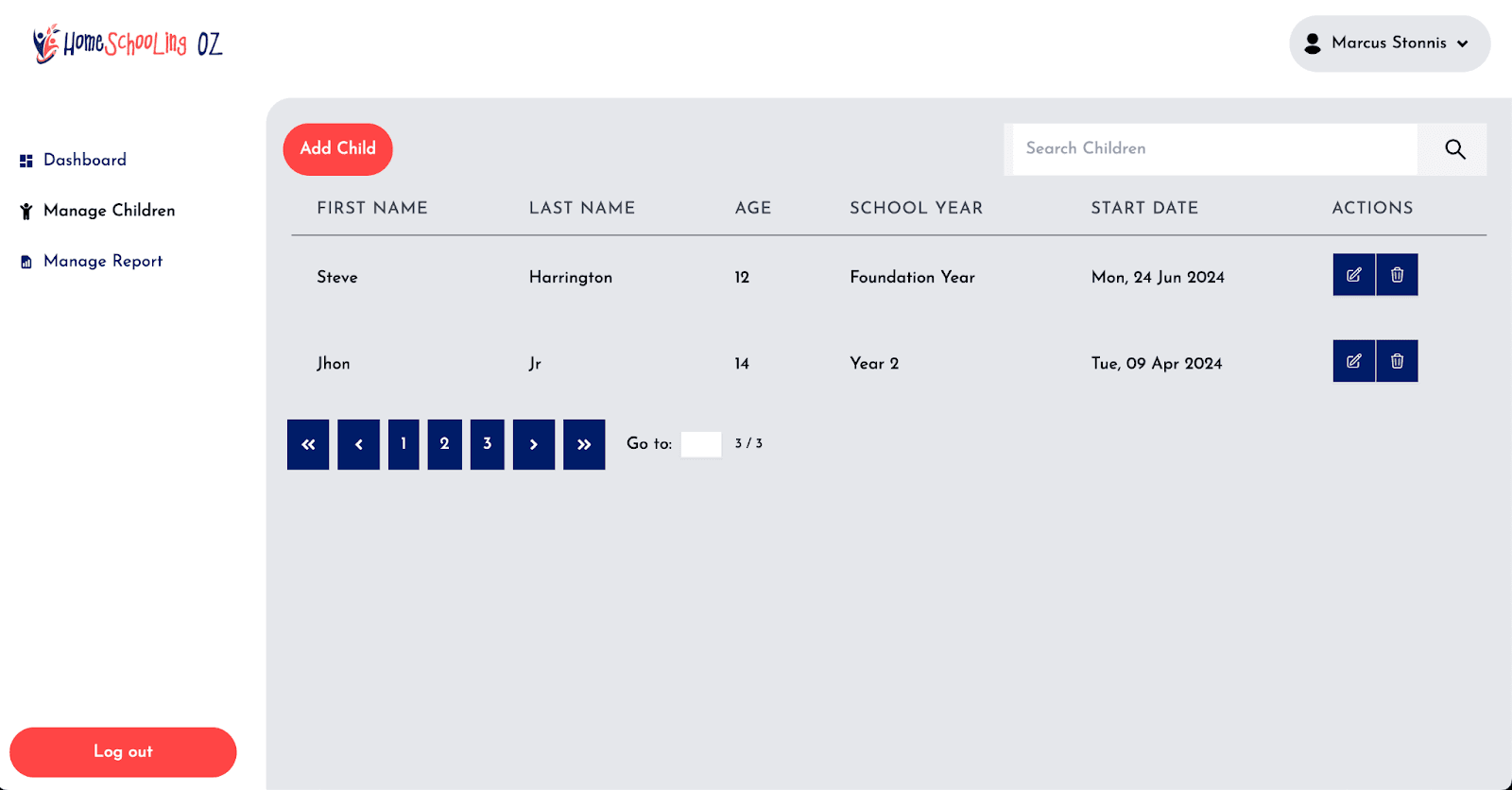This screenshot has width=1512, height=790.
Task: Edit the Jhon Jr child record
Action: 1353,361
